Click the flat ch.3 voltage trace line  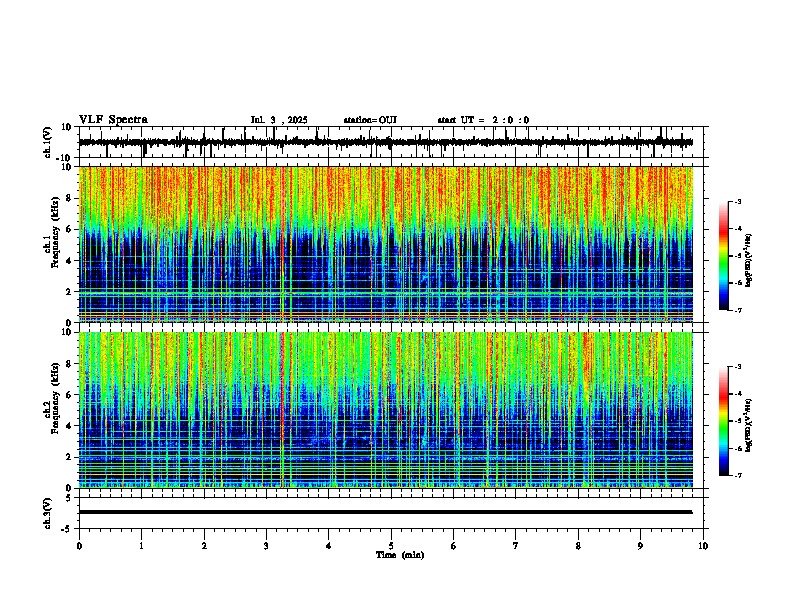386,512
